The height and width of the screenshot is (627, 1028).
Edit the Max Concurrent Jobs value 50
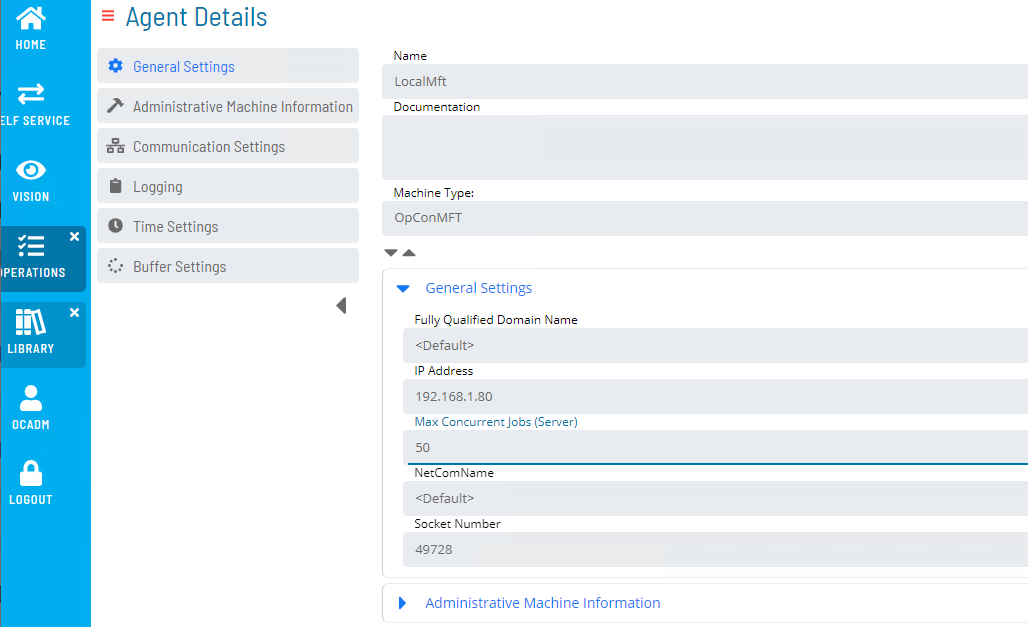point(715,447)
